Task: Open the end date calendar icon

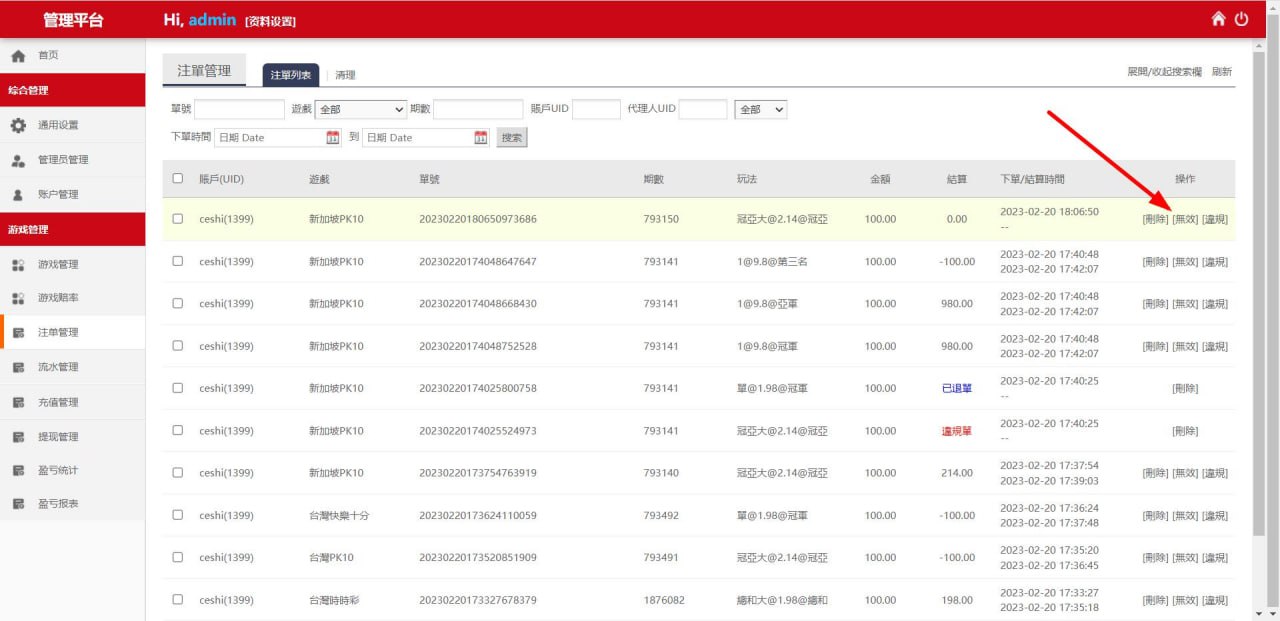Action: tap(480, 138)
